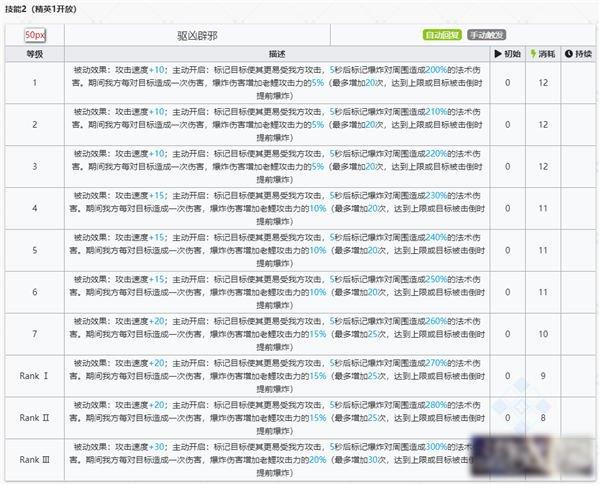Click the cost value 8 in Rank Ⅱ row

543,418
